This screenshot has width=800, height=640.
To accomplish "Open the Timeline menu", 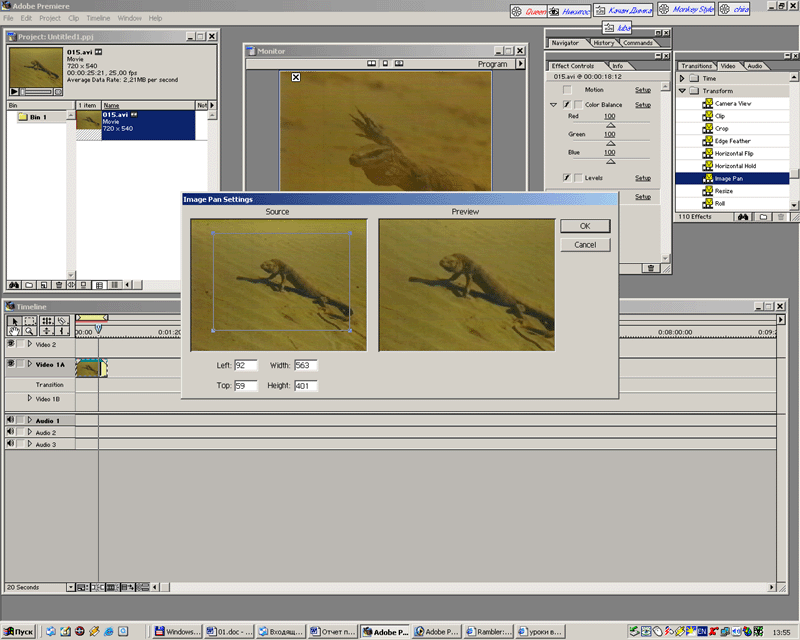I will [x=98, y=18].
